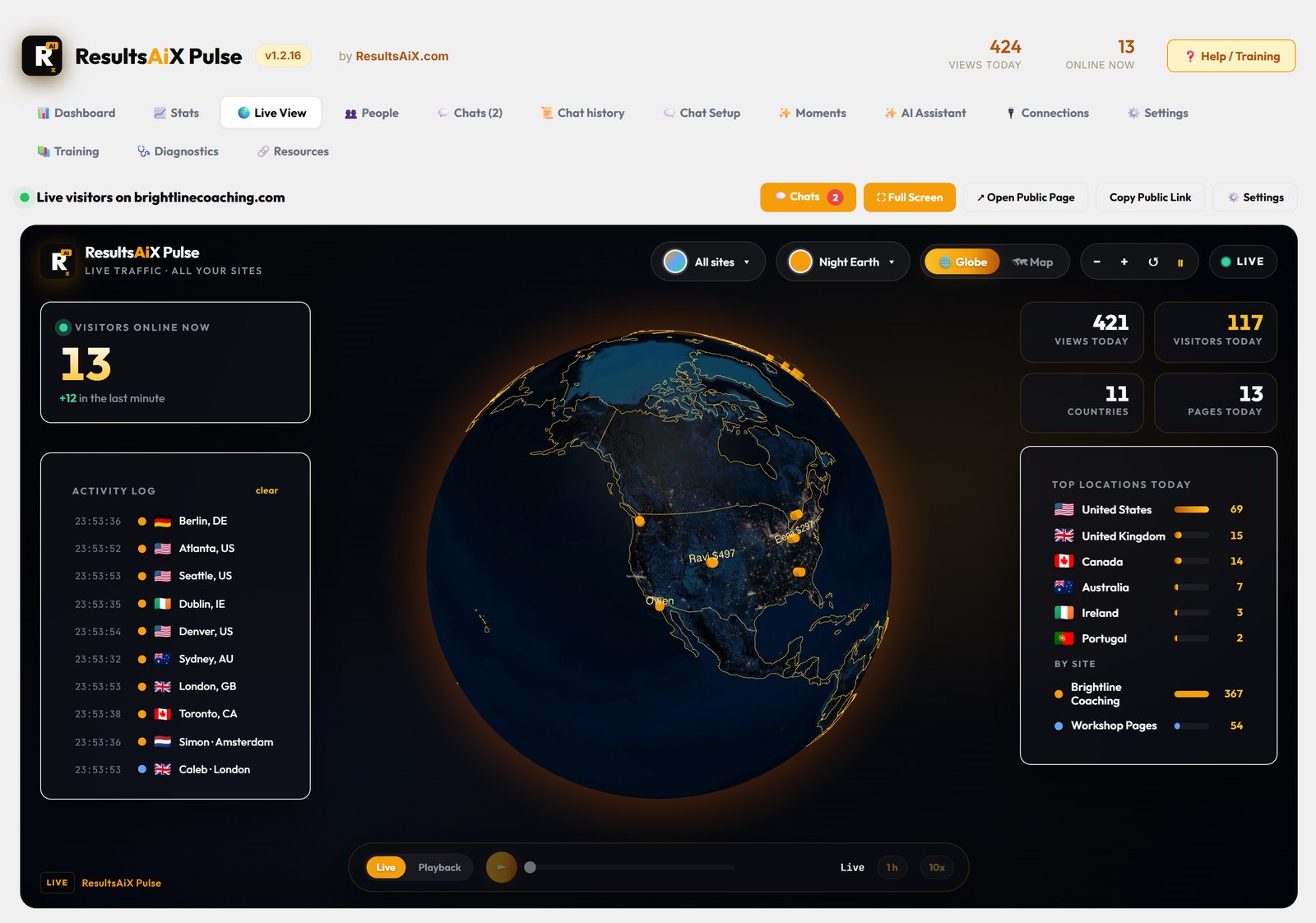Click the United States flag icon
The height and width of the screenshot is (923, 1316).
tap(1064, 510)
